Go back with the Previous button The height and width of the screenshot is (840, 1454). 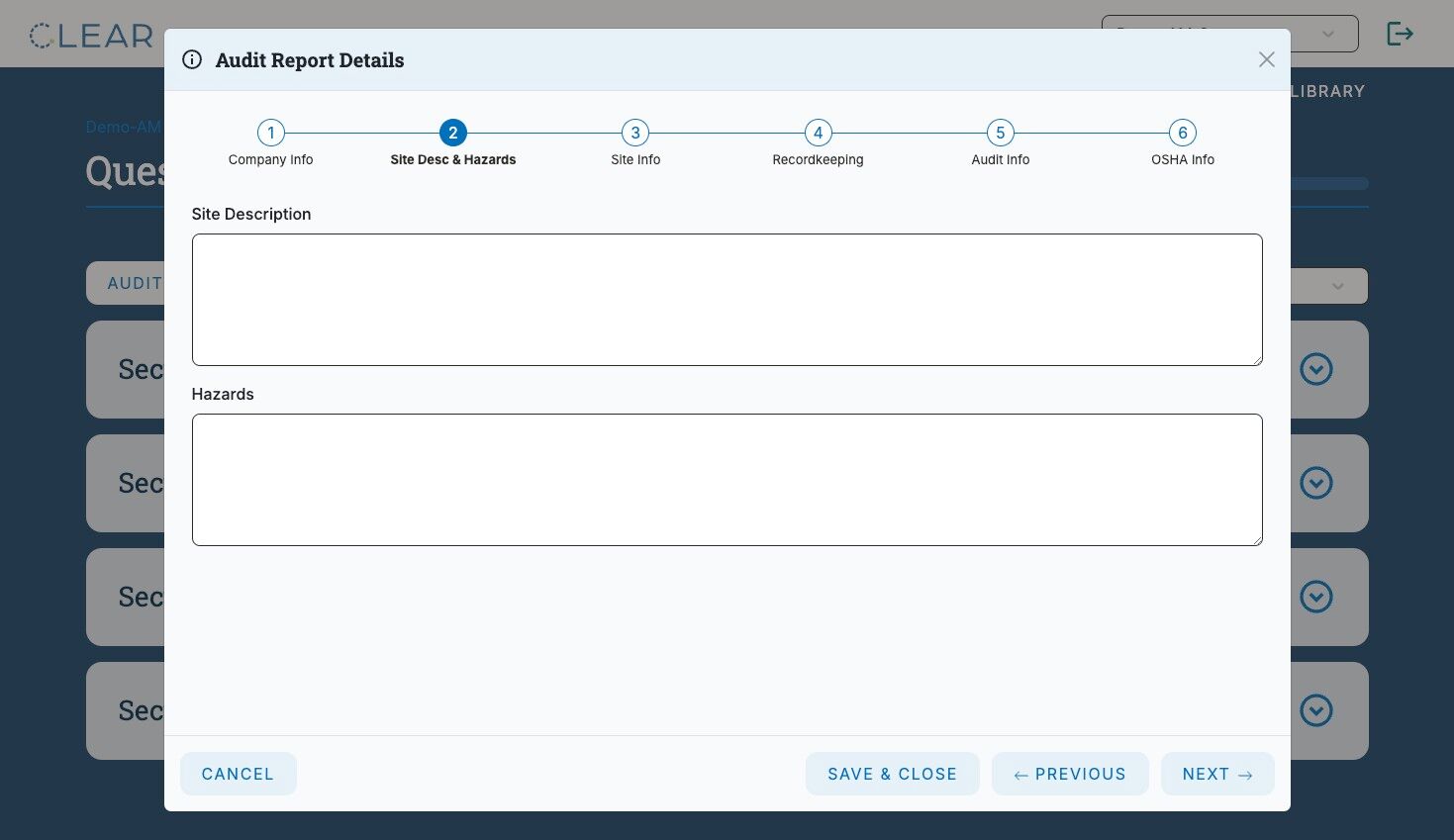pos(1070,774)
